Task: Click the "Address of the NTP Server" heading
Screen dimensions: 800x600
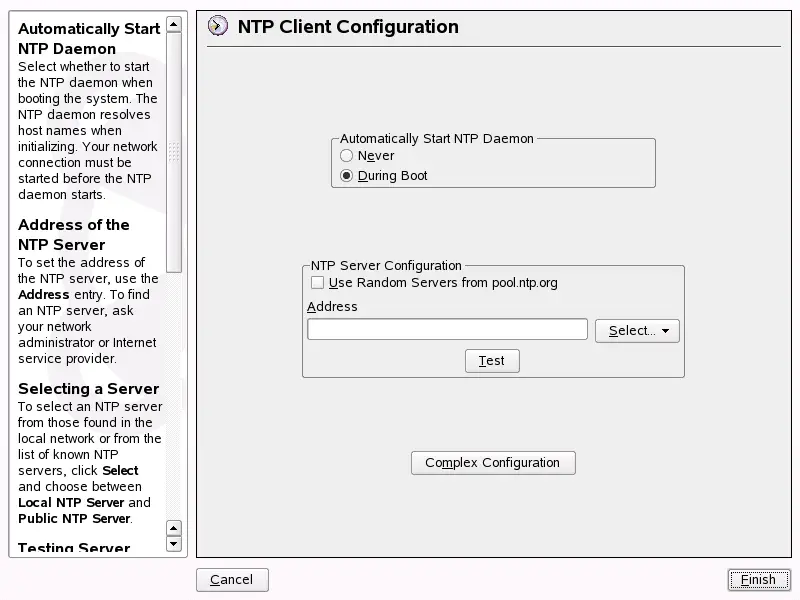Action: (74, 234)
